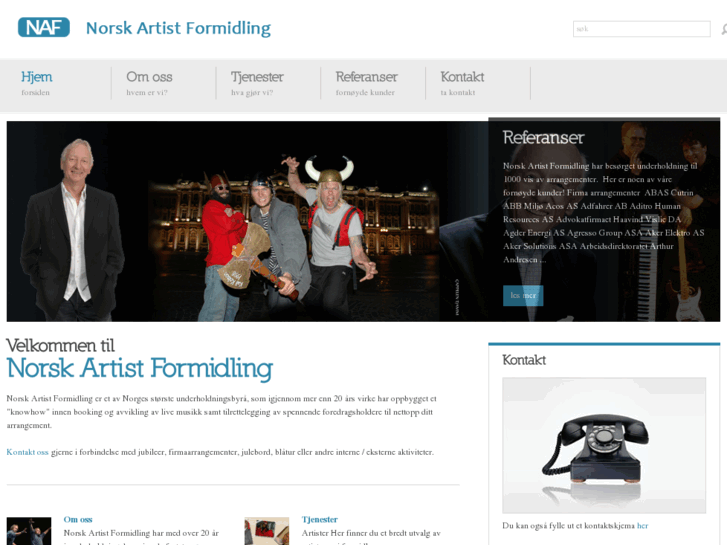The height and width of the screenshot is (545, 727).
Task: Click the search magnifier icon
Action: pos(724,29)
